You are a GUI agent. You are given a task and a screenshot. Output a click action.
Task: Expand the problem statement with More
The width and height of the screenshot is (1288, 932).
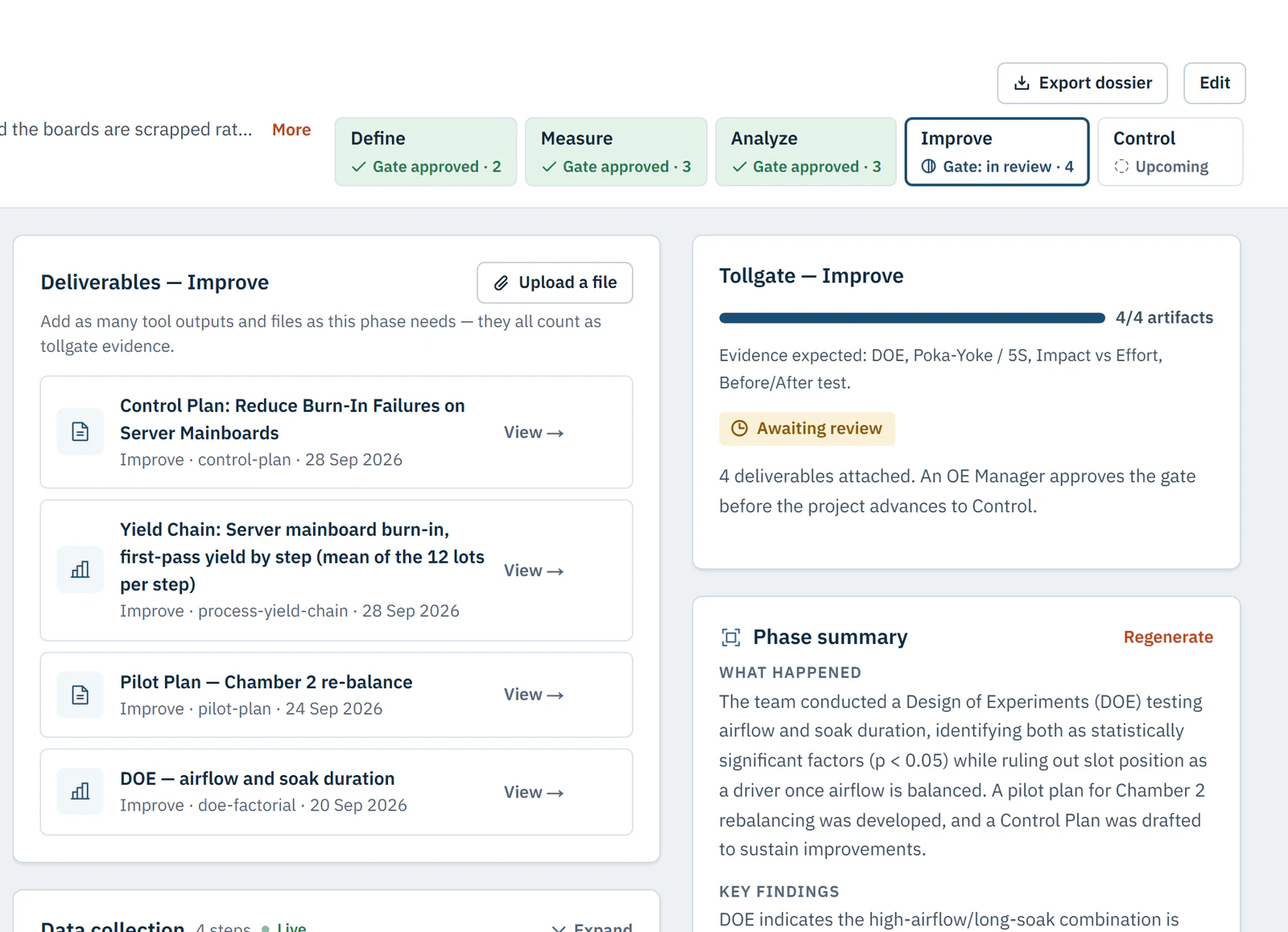point(291,130)
